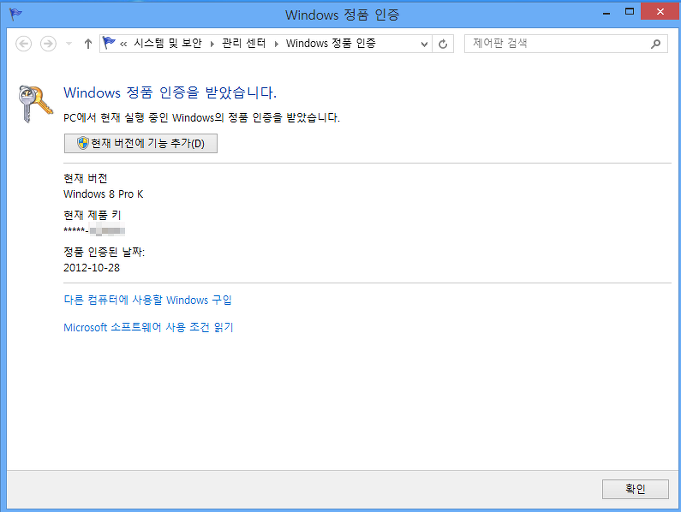Open Microsoft 소프트웨어 사용 조건 읽기 link

click(x=148, y=327)
